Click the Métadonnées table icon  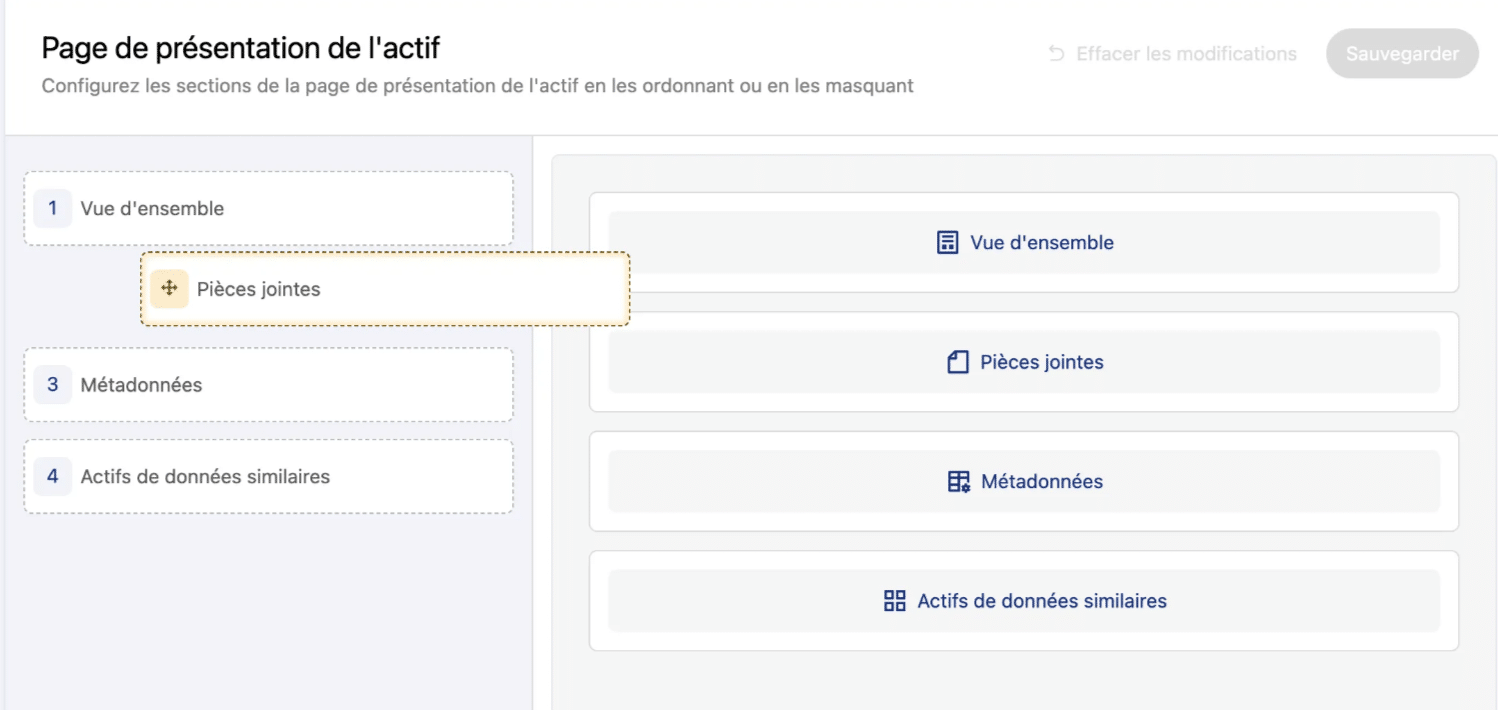(958, 482)
